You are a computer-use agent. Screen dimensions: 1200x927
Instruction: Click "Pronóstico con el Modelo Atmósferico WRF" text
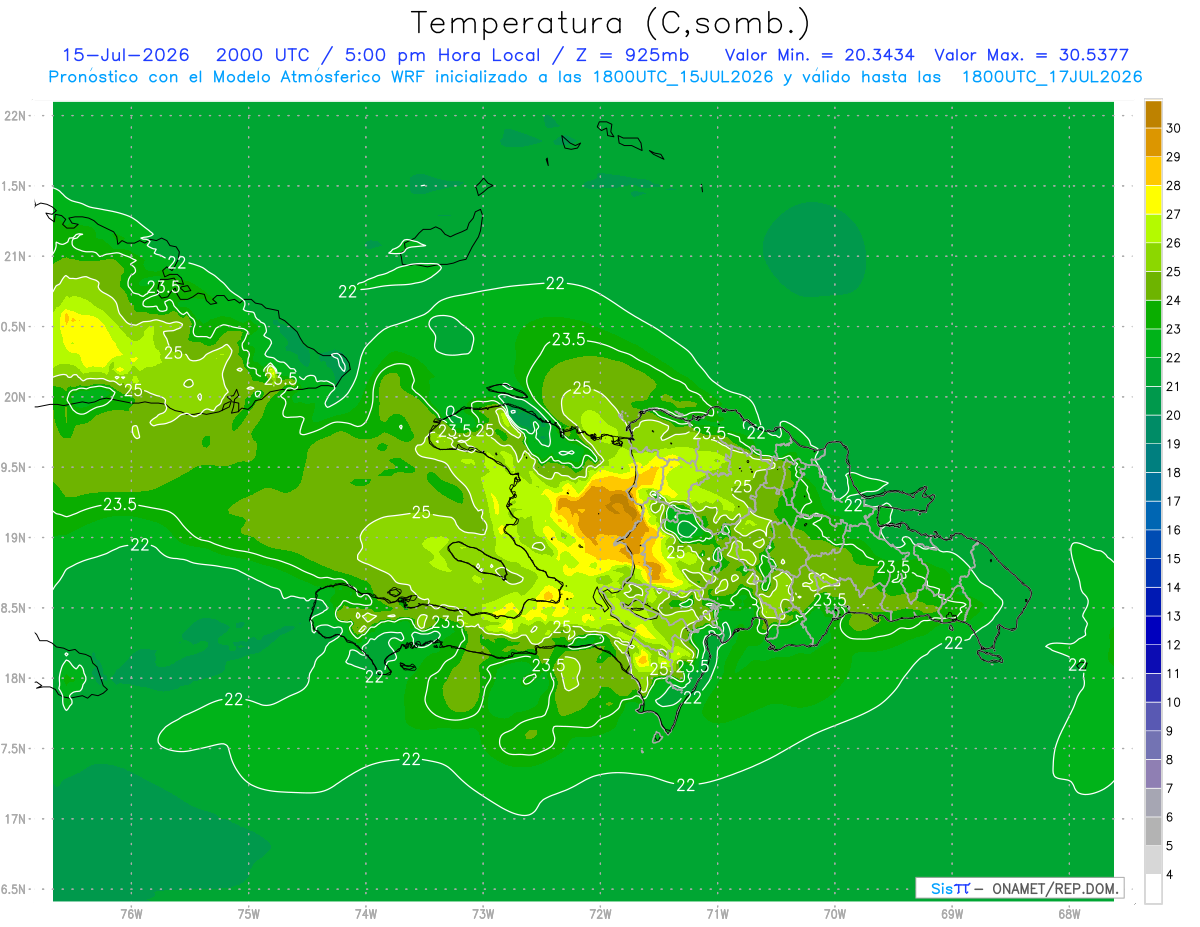tap(239, 76)
